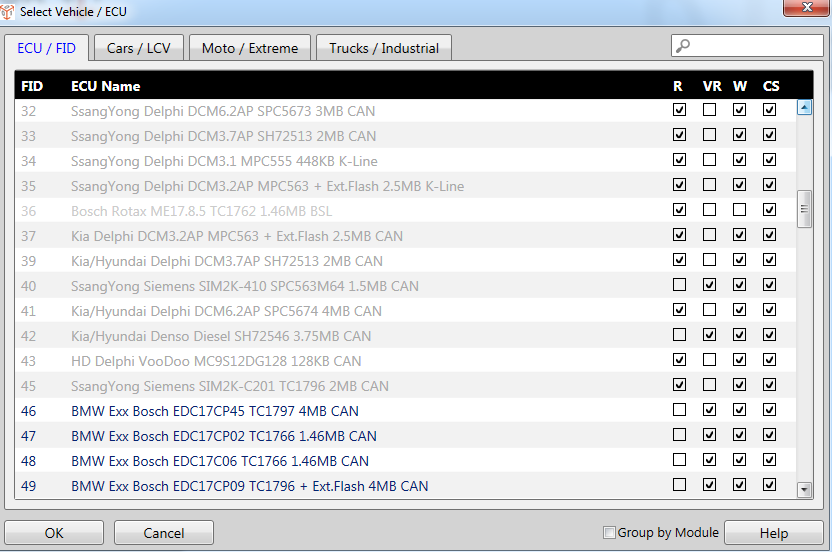Screen dimensions: 832x552
Task: Toggle R checkbox for FID 45 row
Action: [679, 385]
